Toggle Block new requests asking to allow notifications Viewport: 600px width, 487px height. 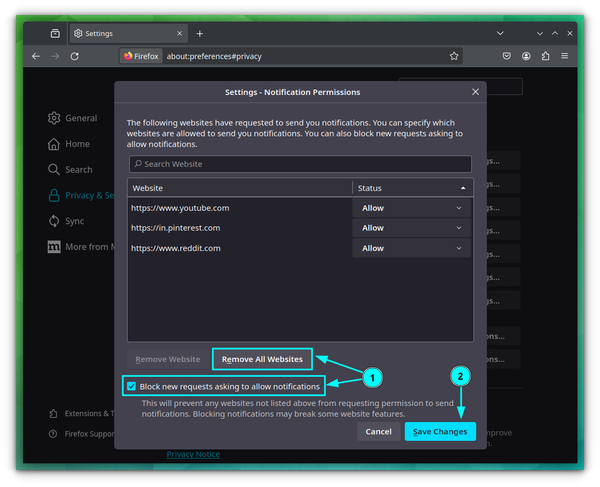coord(132,386)
